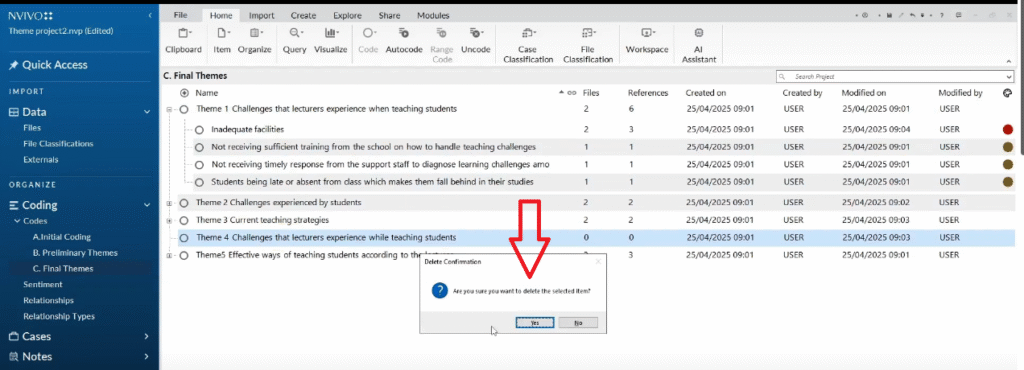Switch to the Share ribbon tab
The width and height of the screenshot is (1024, 370).
[389, 16]
